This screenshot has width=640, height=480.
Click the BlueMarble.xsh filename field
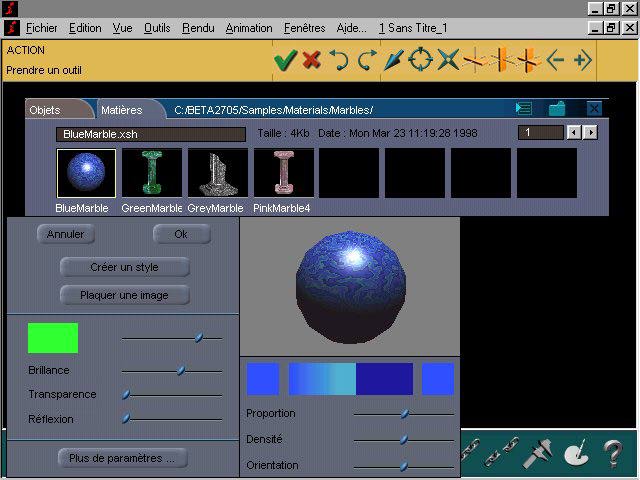(151, 134)
